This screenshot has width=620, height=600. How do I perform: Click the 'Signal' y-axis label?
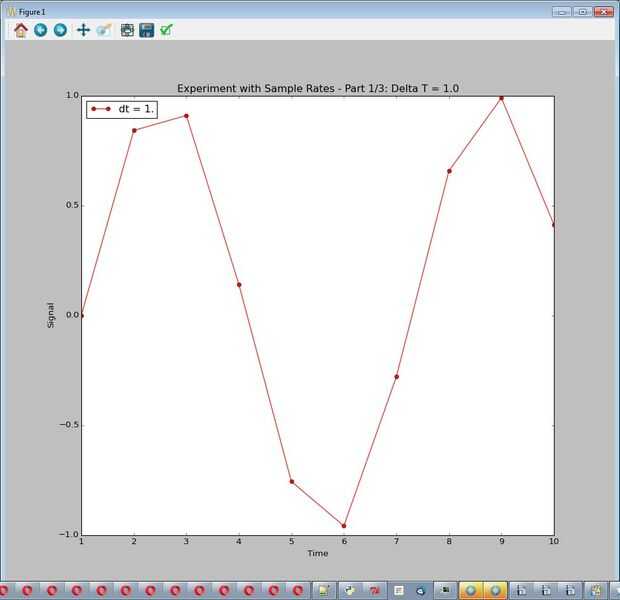pos(51,315)
